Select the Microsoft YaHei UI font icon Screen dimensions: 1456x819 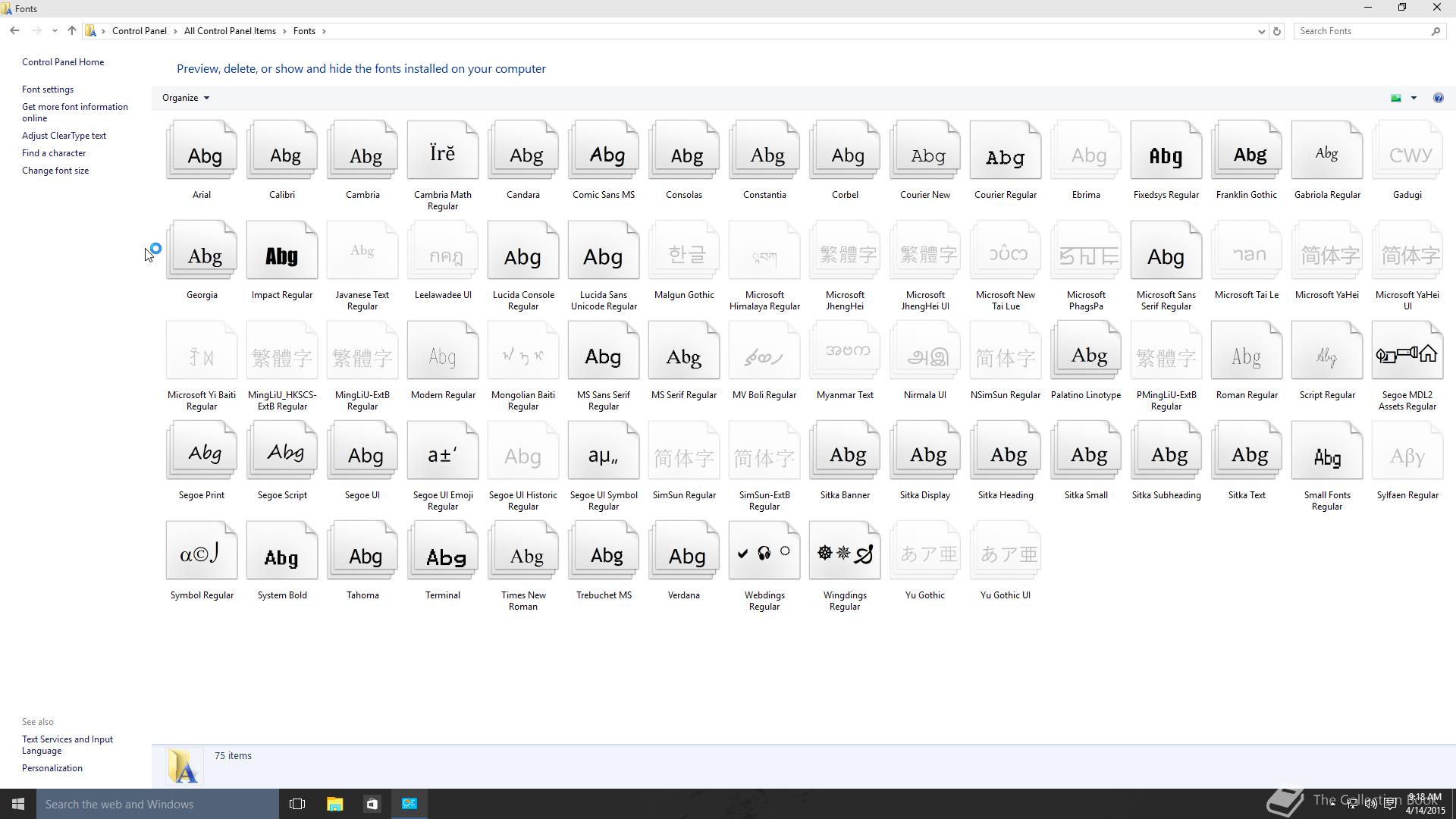tap(1407, 250)
